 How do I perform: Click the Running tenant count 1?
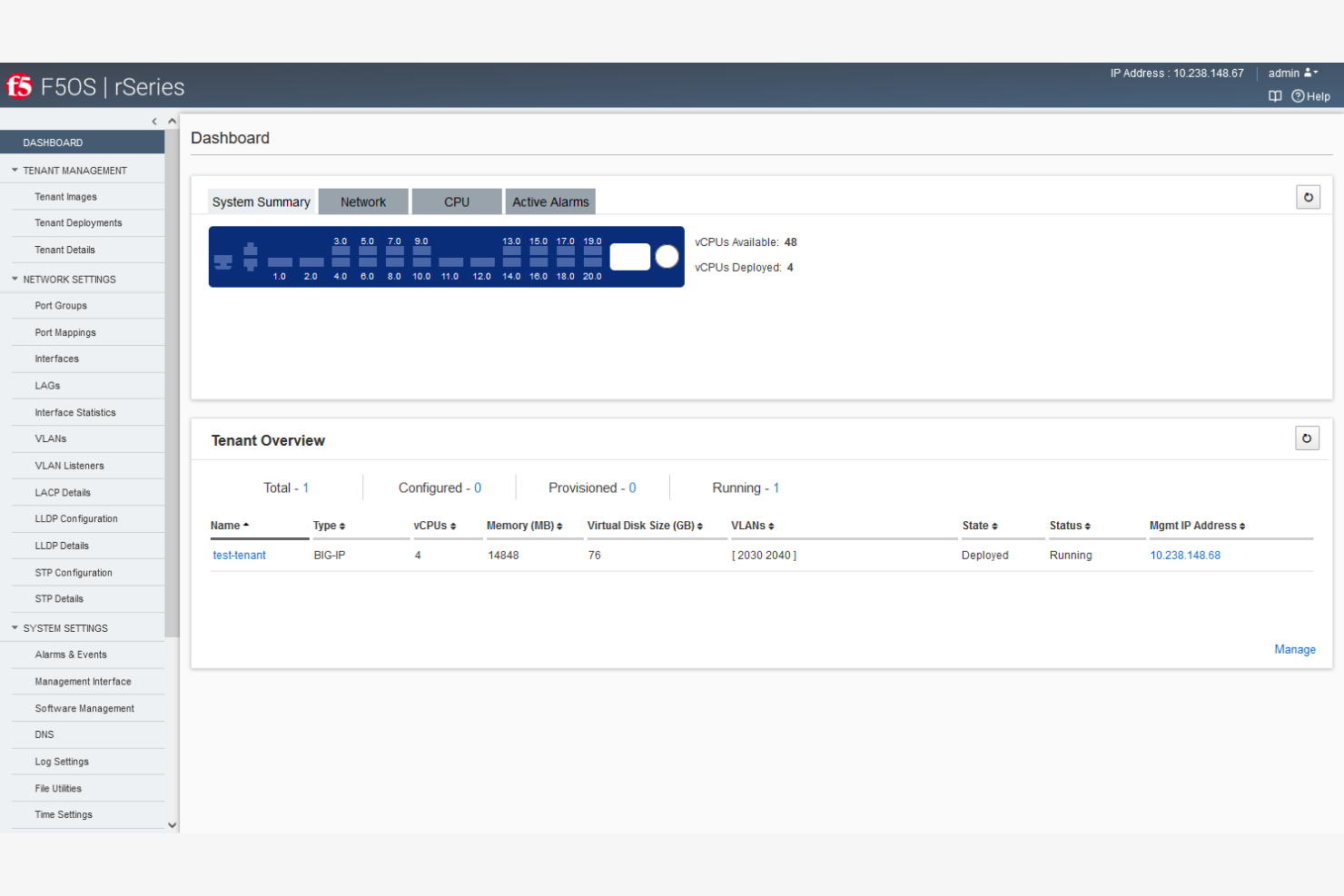[776, 487]
